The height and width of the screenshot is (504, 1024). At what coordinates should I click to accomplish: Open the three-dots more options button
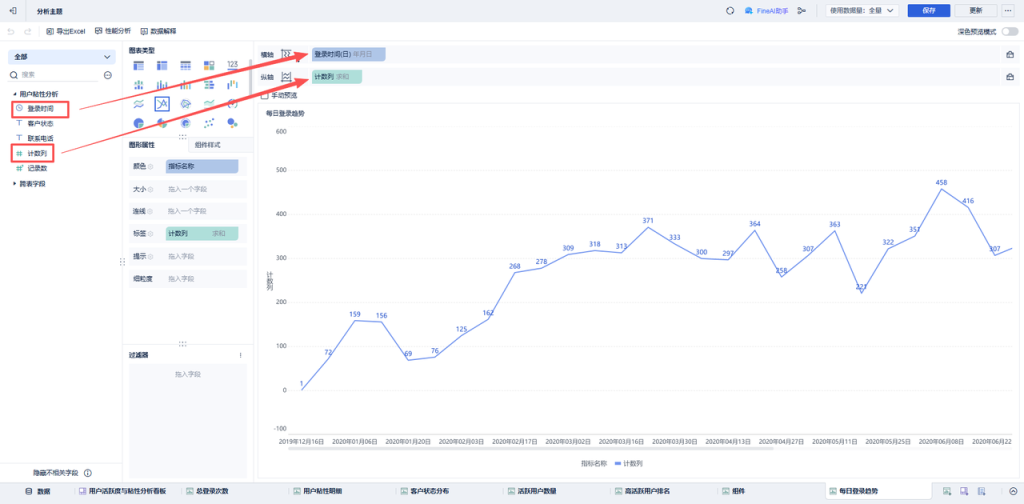(1010, 10)
